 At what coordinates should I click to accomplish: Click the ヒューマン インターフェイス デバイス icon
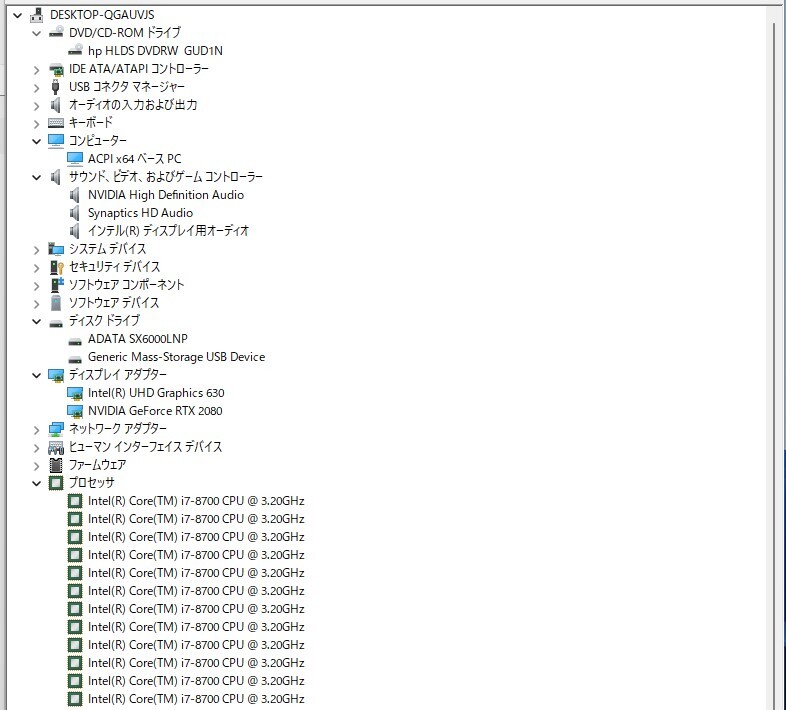[56, 447]
